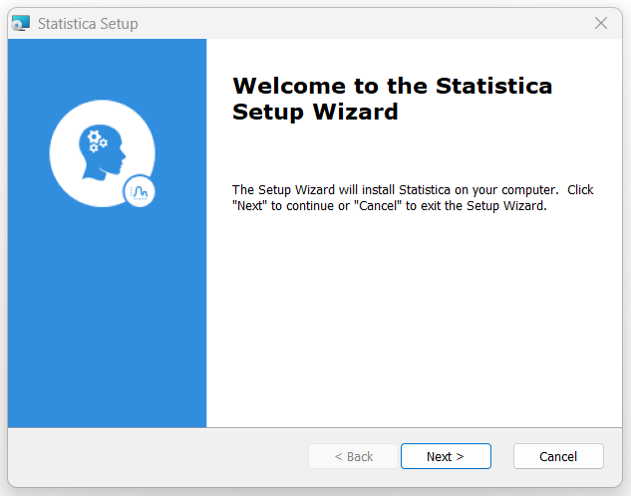The height and width of the screenshot is (496, 631).
Task: Proceed with the Next > button
Action: point(446,456)
